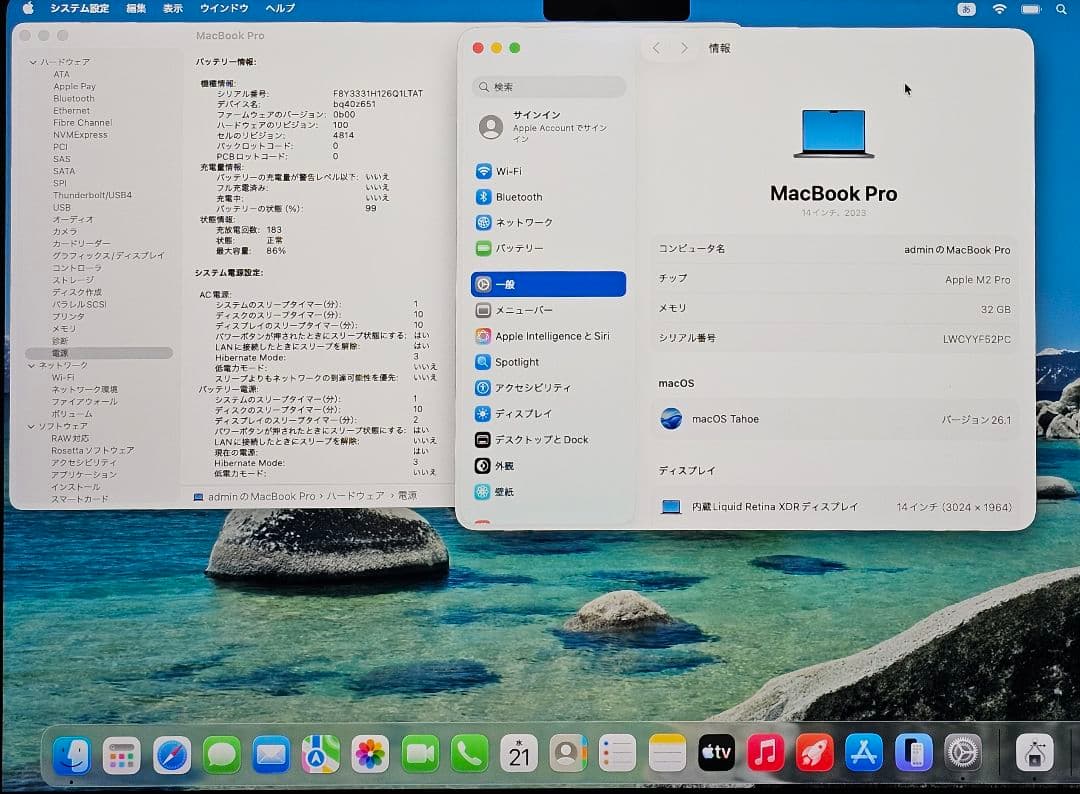
Task: Open App Store from the Dock
Action: [x=864, y=753]
